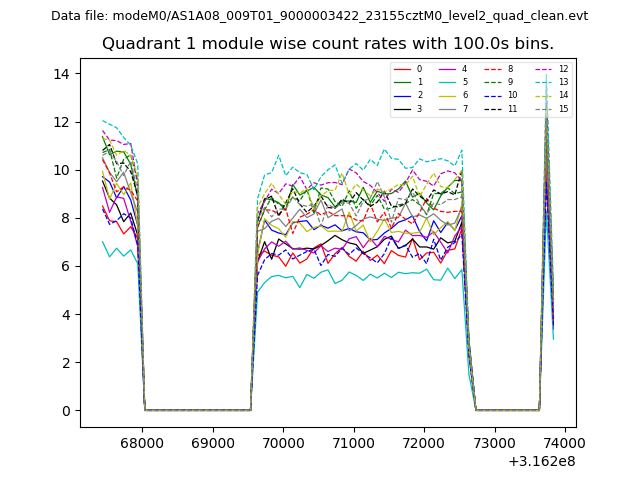The image size is (640, 480).
Task: Click the blue legend line for module 2
Action: click(x=402, y=95)
